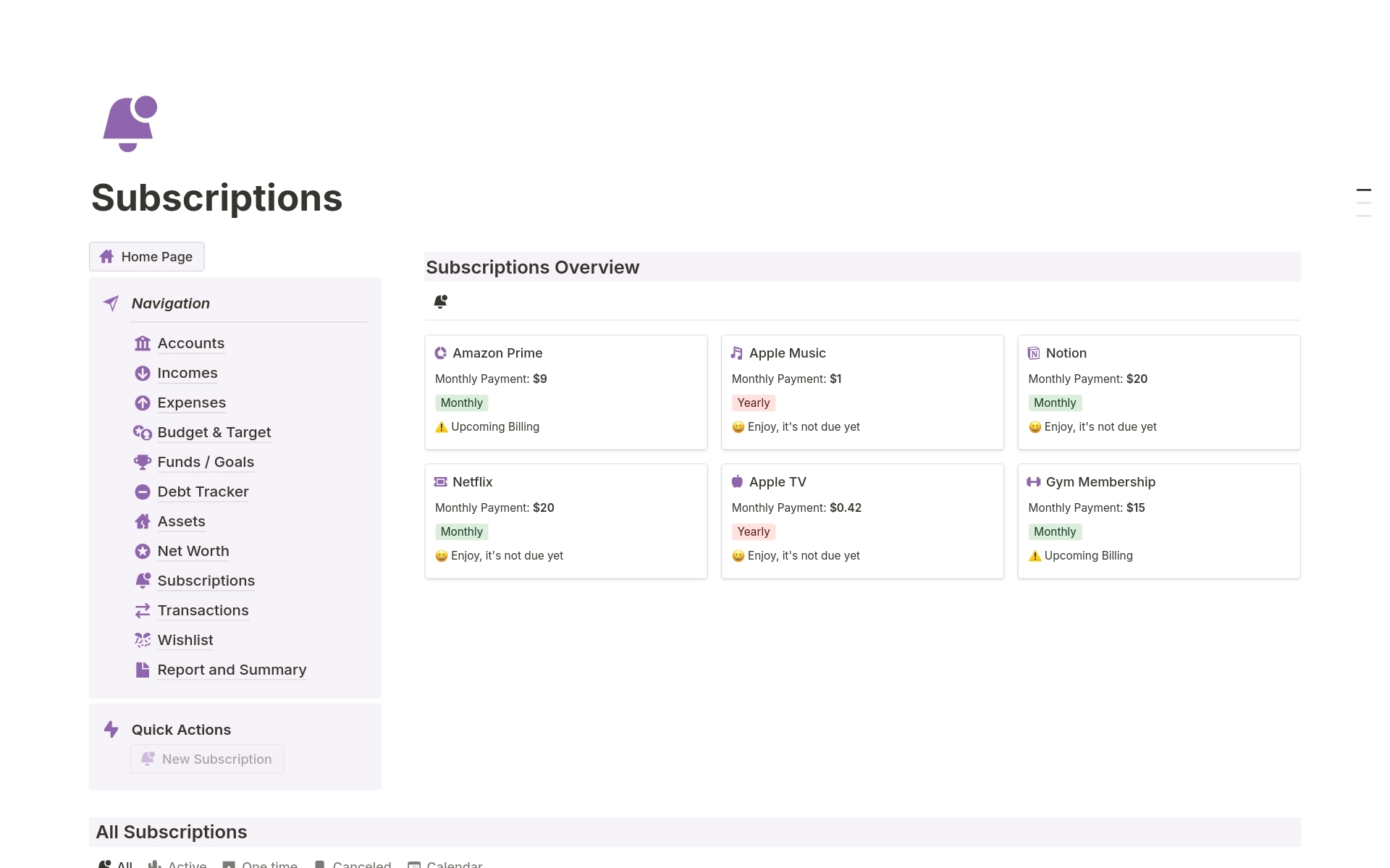Open the Amazon Prime card title
Viewport: 1390px width, 868px height.
pyautogui.click(x=497, y=353)
